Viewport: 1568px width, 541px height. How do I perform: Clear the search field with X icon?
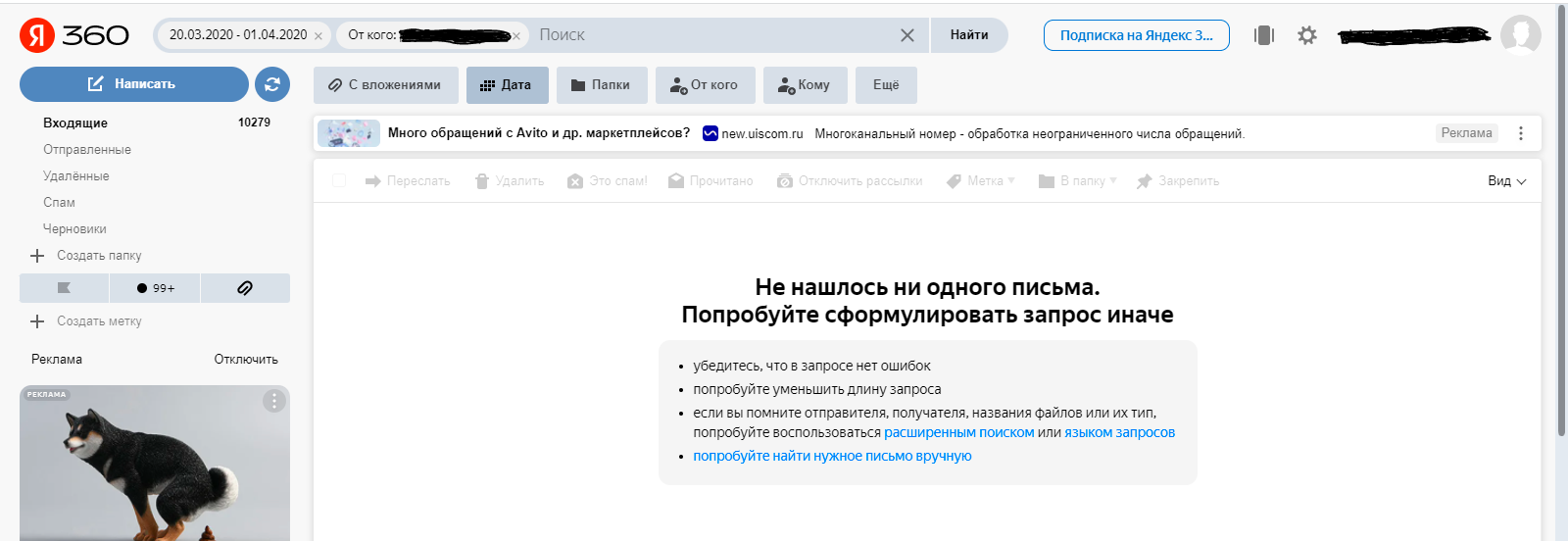[906, 35]
